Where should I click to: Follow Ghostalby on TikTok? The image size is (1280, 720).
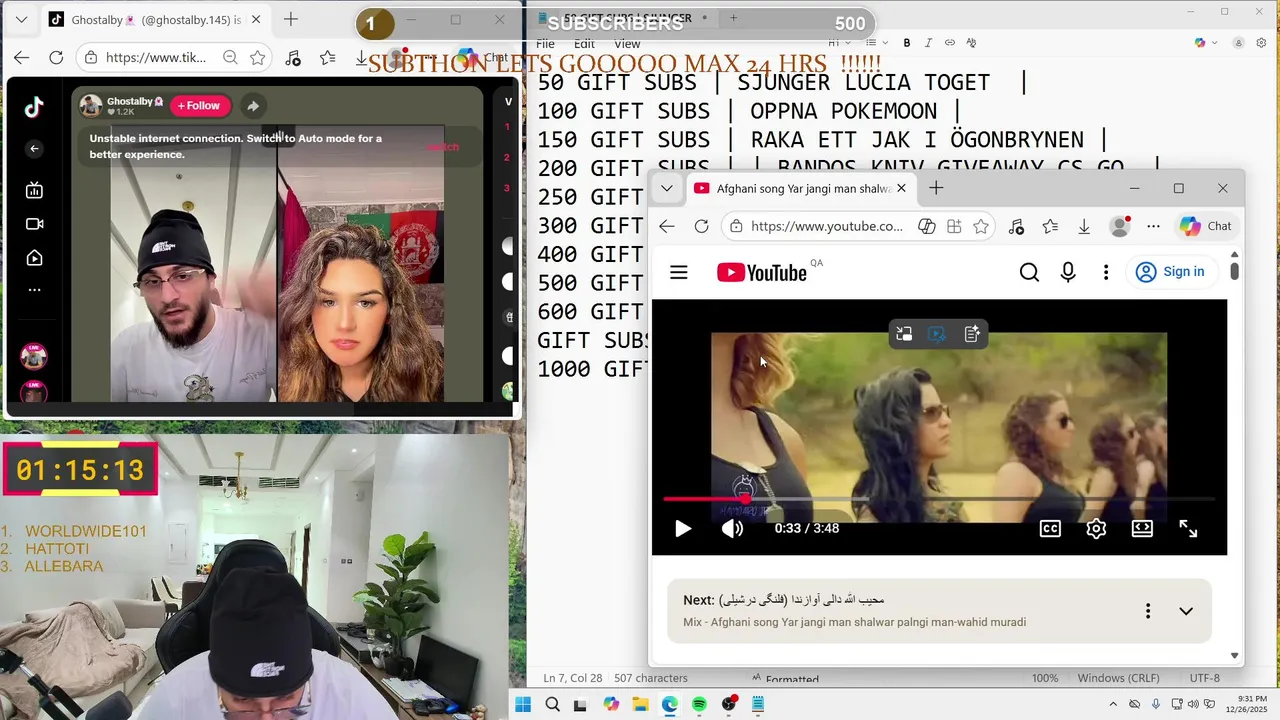(x=200, y=106)
